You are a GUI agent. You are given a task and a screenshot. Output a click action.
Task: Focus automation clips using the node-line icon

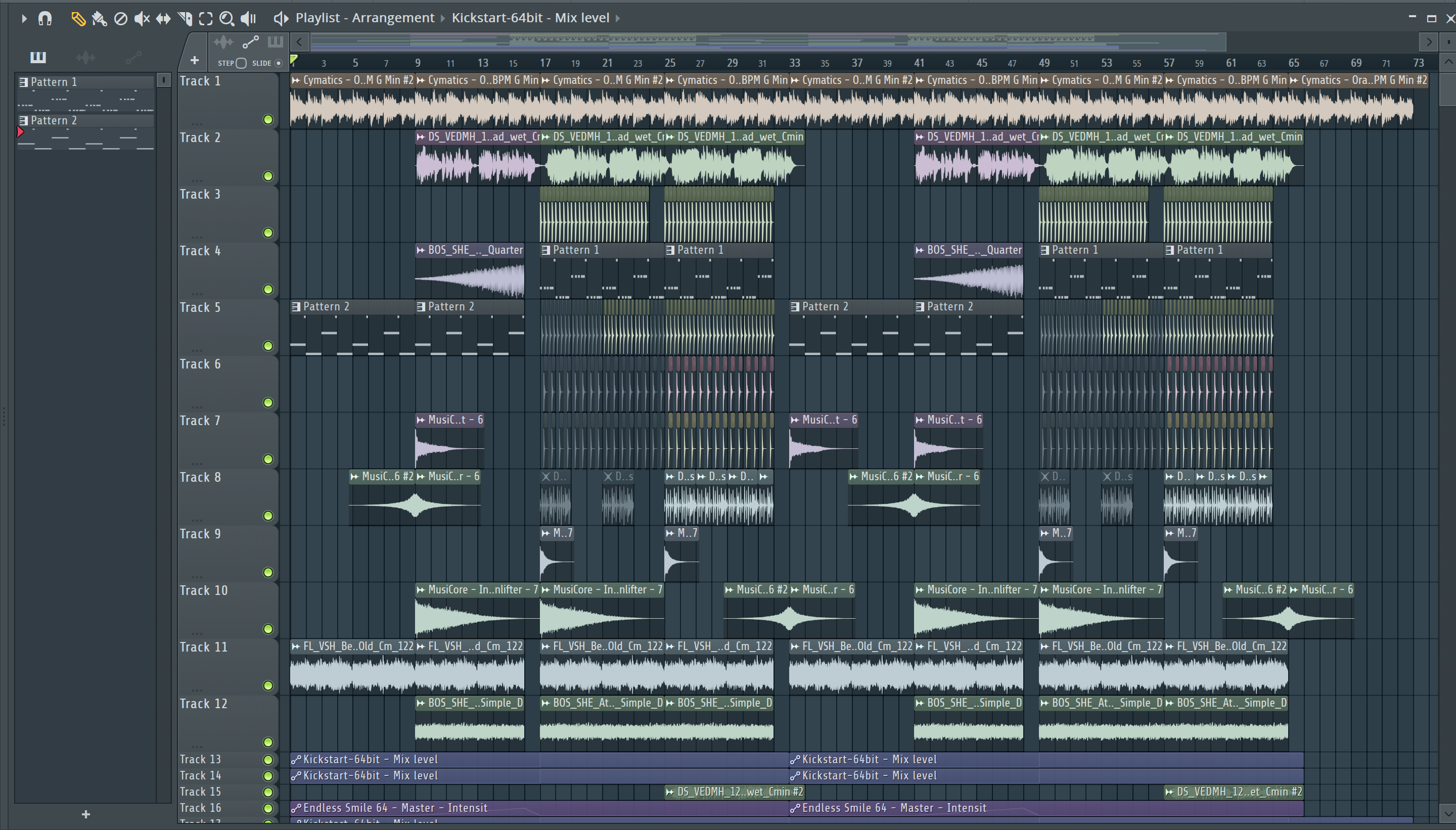pyautogui.click(x=251, y=41)
